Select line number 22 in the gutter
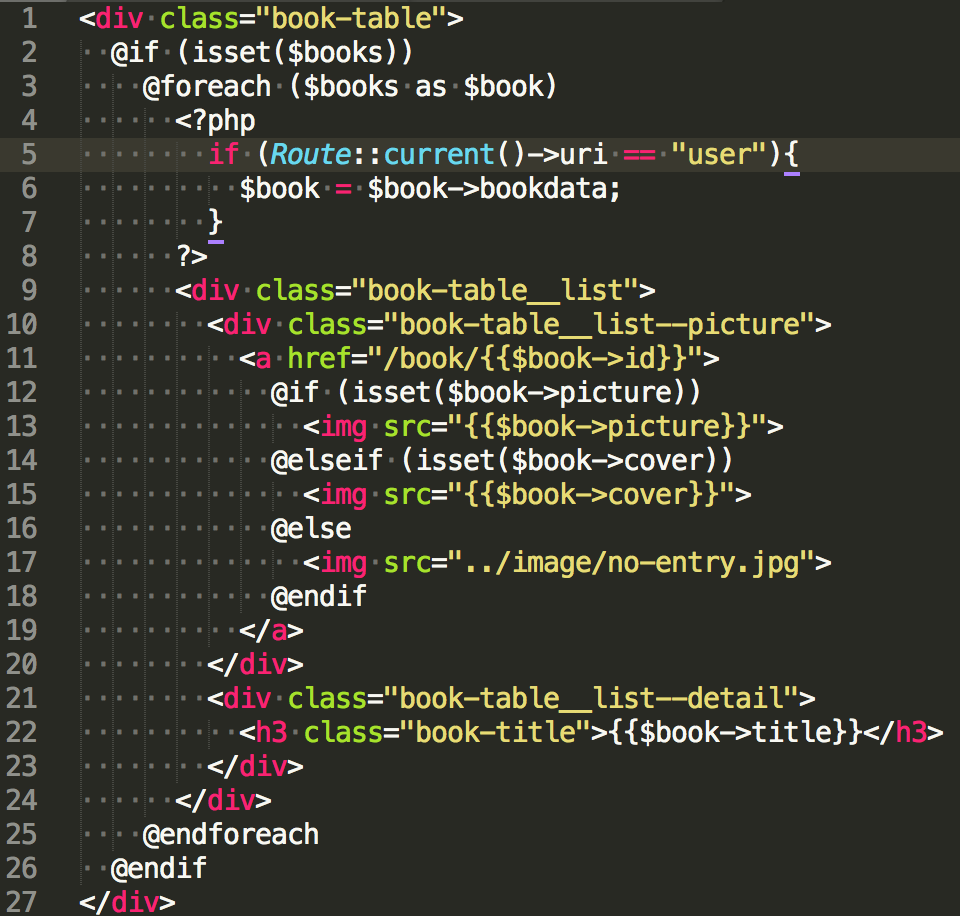The width and height of the screenshot is (960, 916). tap(22, 732)
